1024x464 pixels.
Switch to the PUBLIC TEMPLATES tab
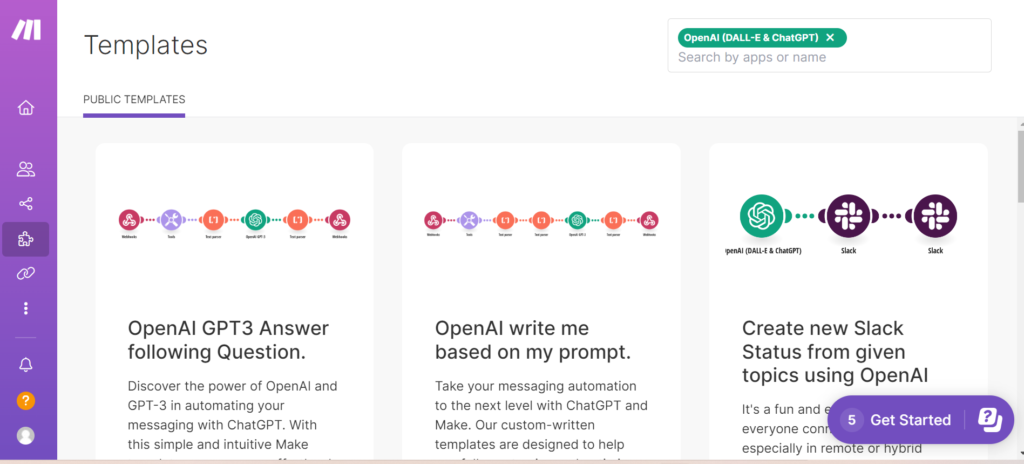[x=134, y=100]
